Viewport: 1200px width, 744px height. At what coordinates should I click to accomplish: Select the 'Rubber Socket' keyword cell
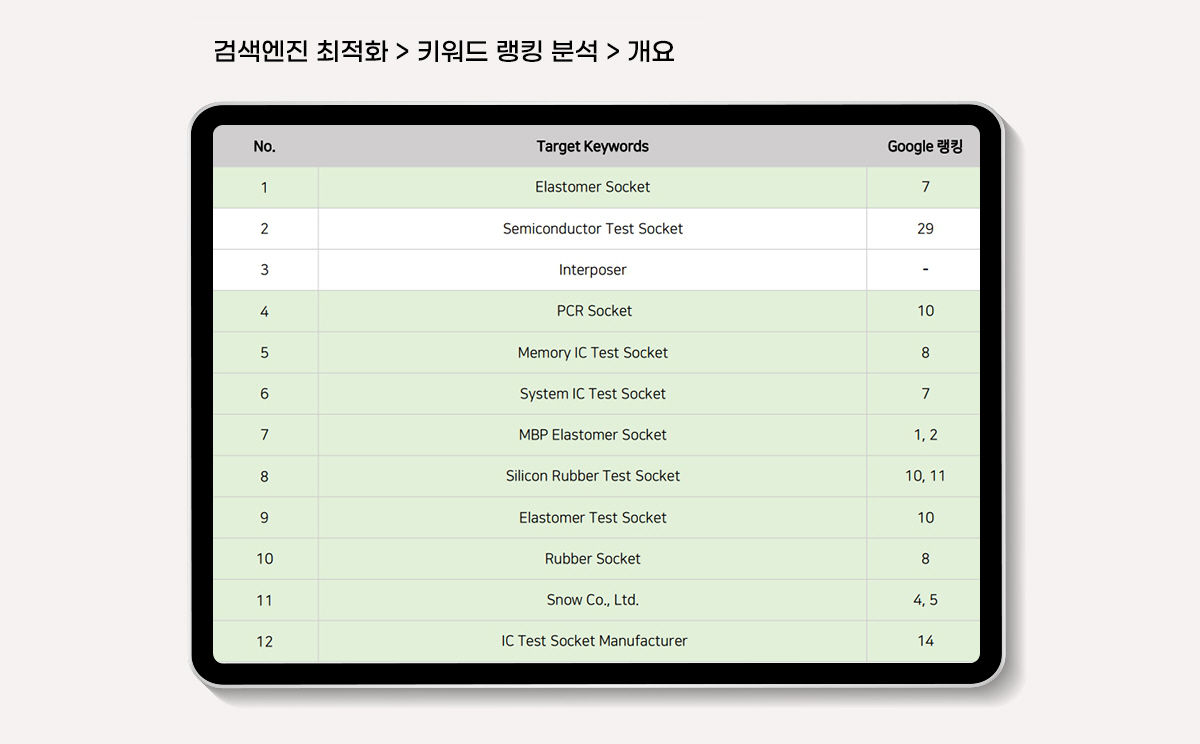coord(592,559)
